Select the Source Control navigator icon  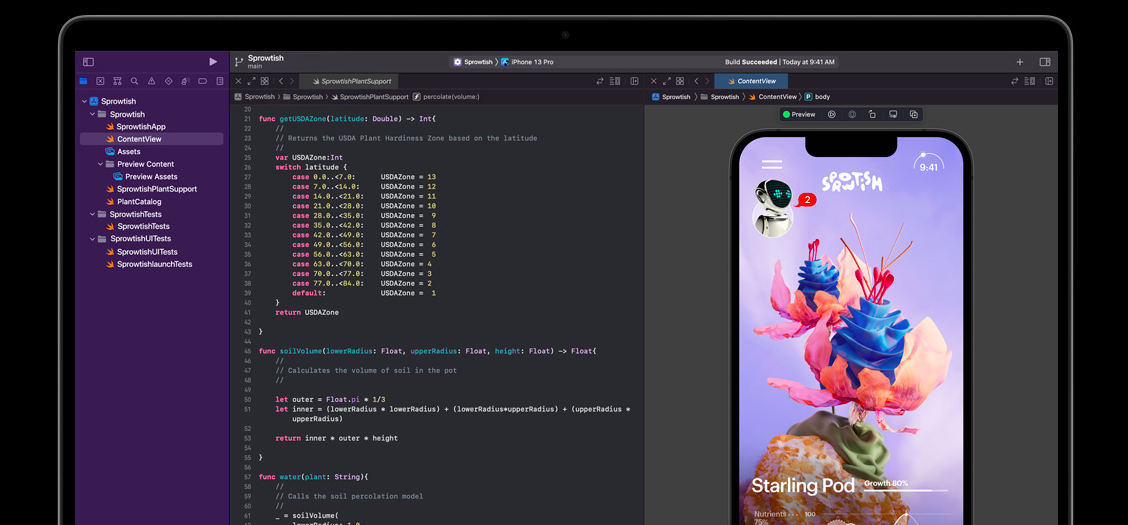point(100,81)
